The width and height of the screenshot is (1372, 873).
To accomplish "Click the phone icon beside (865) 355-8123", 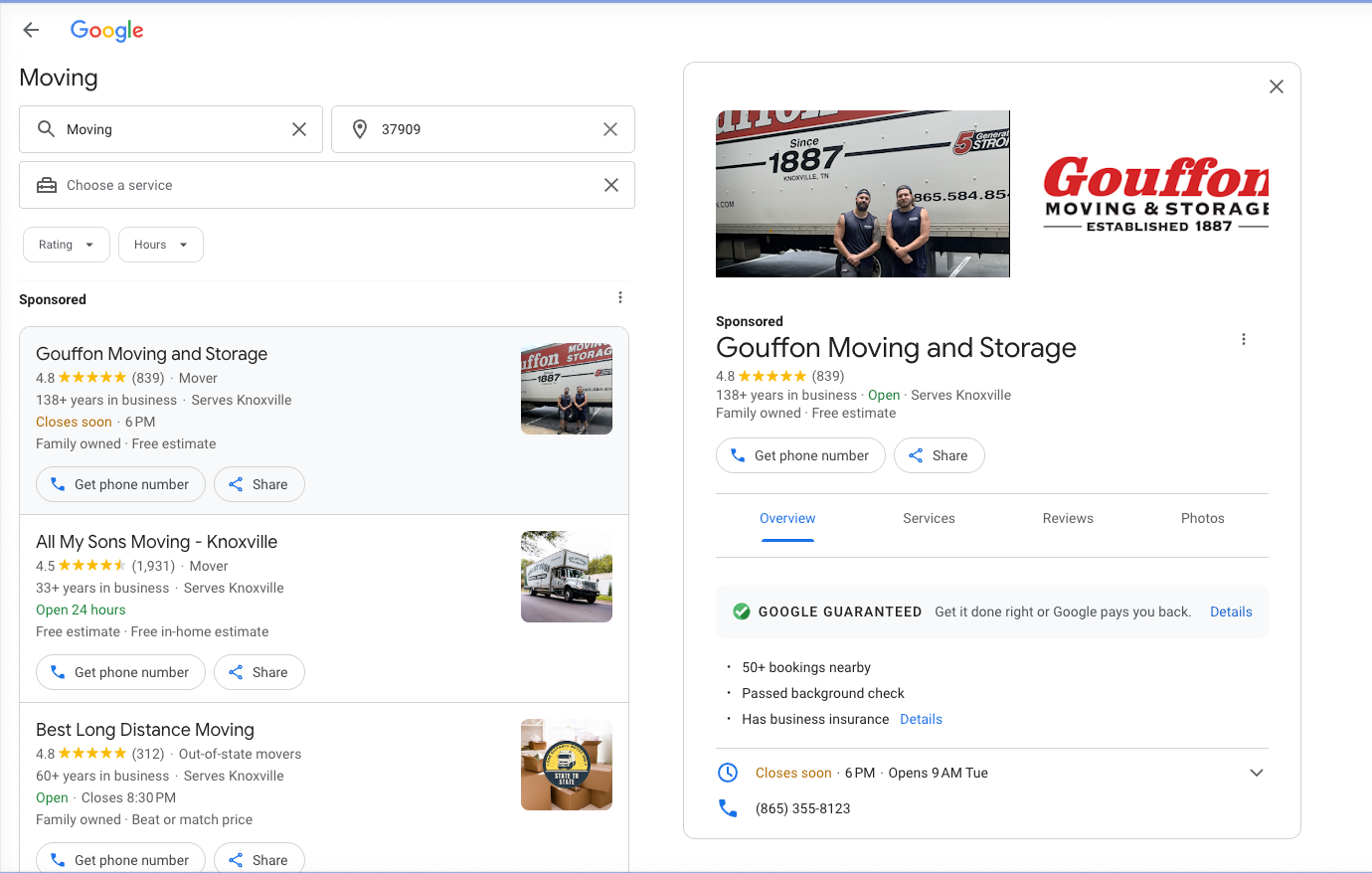I will (728, 808).
